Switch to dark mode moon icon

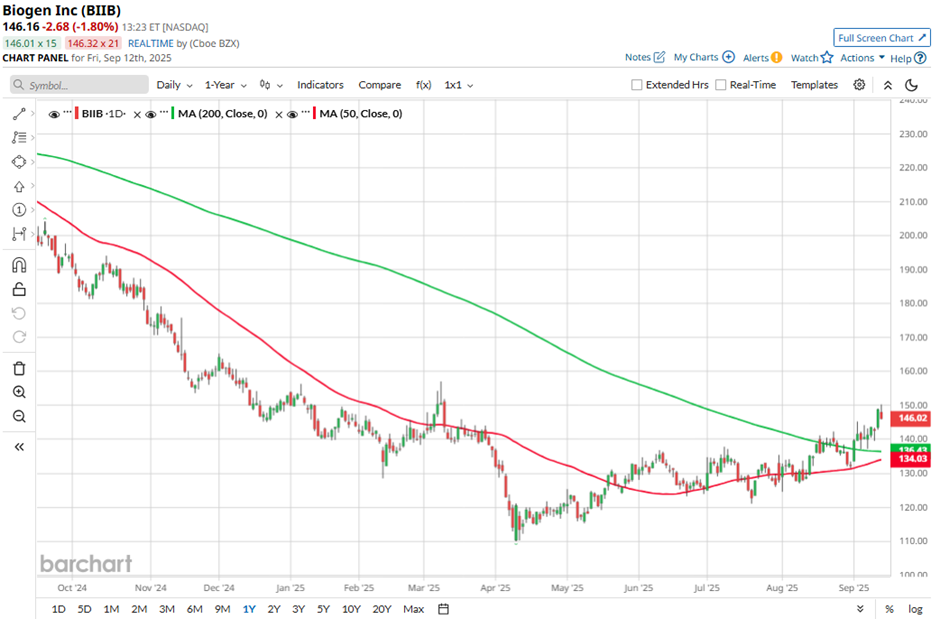tap(911, 85)
